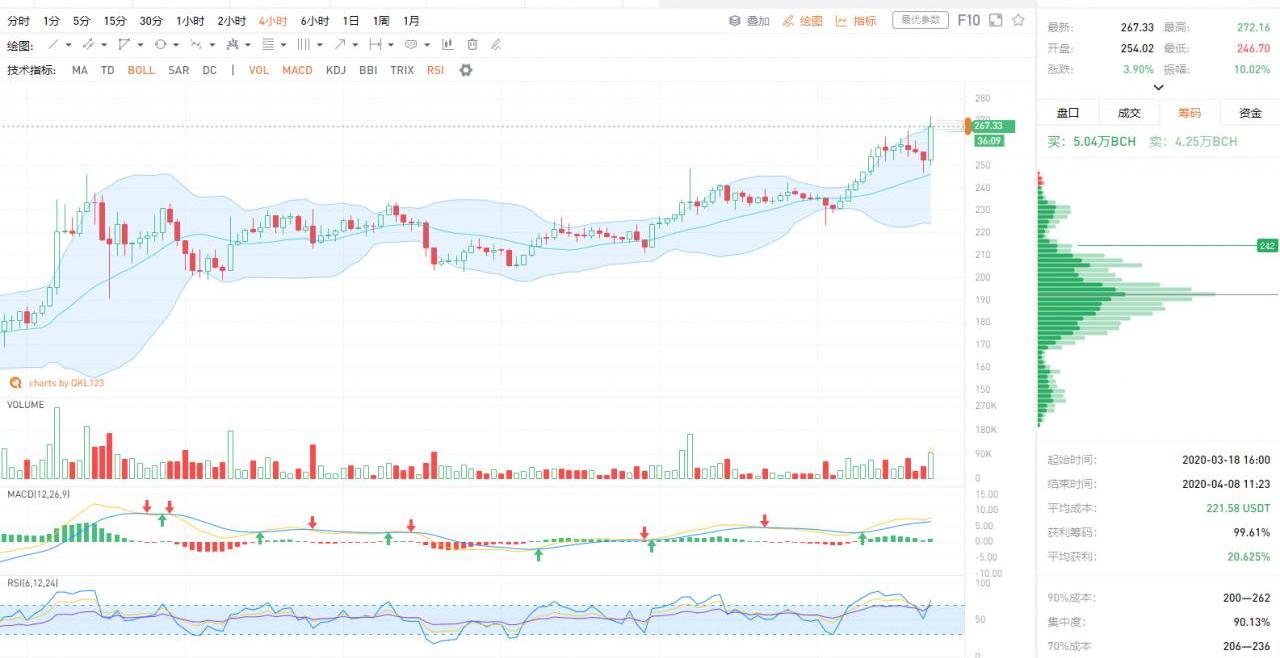Click the F10 button

pos(968,20)
